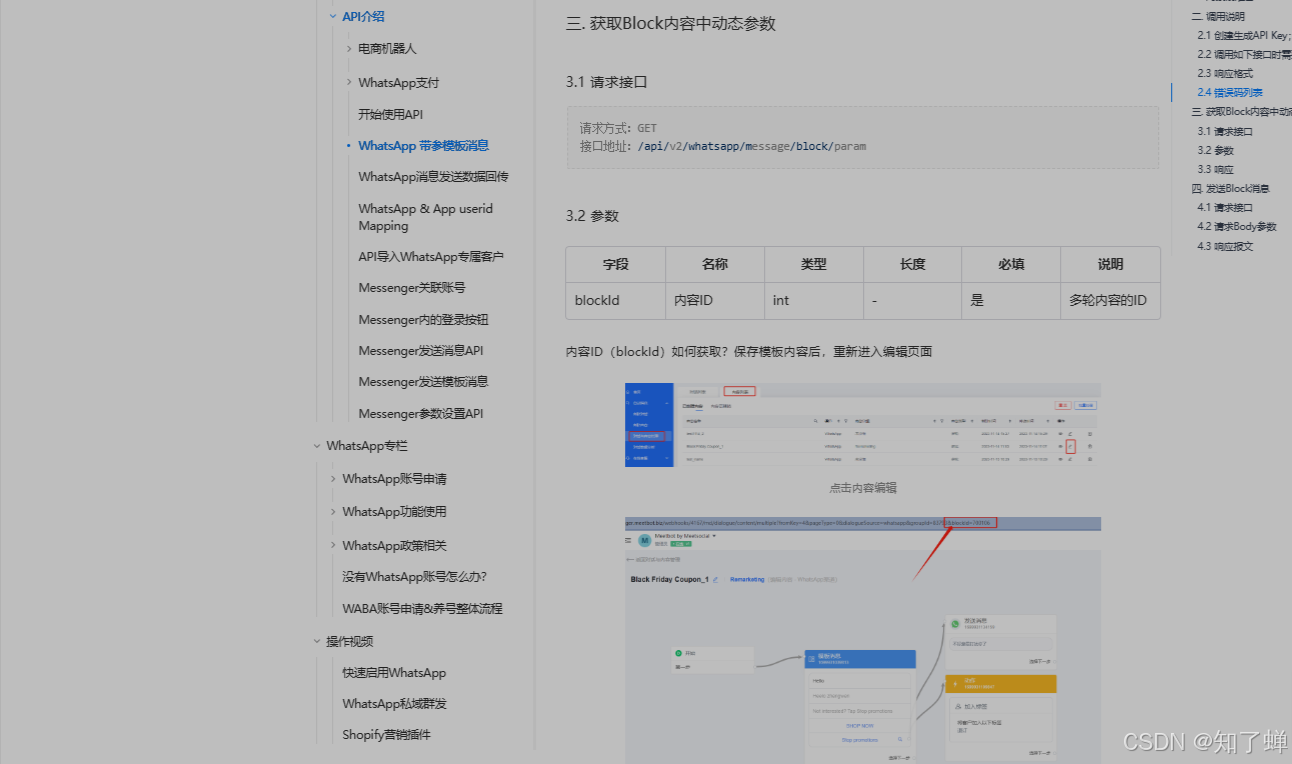
Task: Open the content list screenshot thumbnail
Action: tap(863, 424)
